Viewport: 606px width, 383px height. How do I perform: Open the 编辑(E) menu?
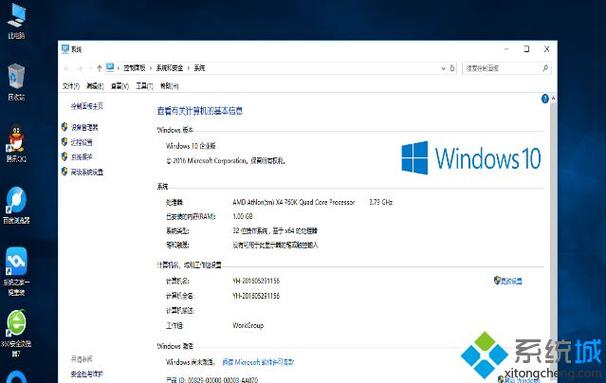point(95,86)
